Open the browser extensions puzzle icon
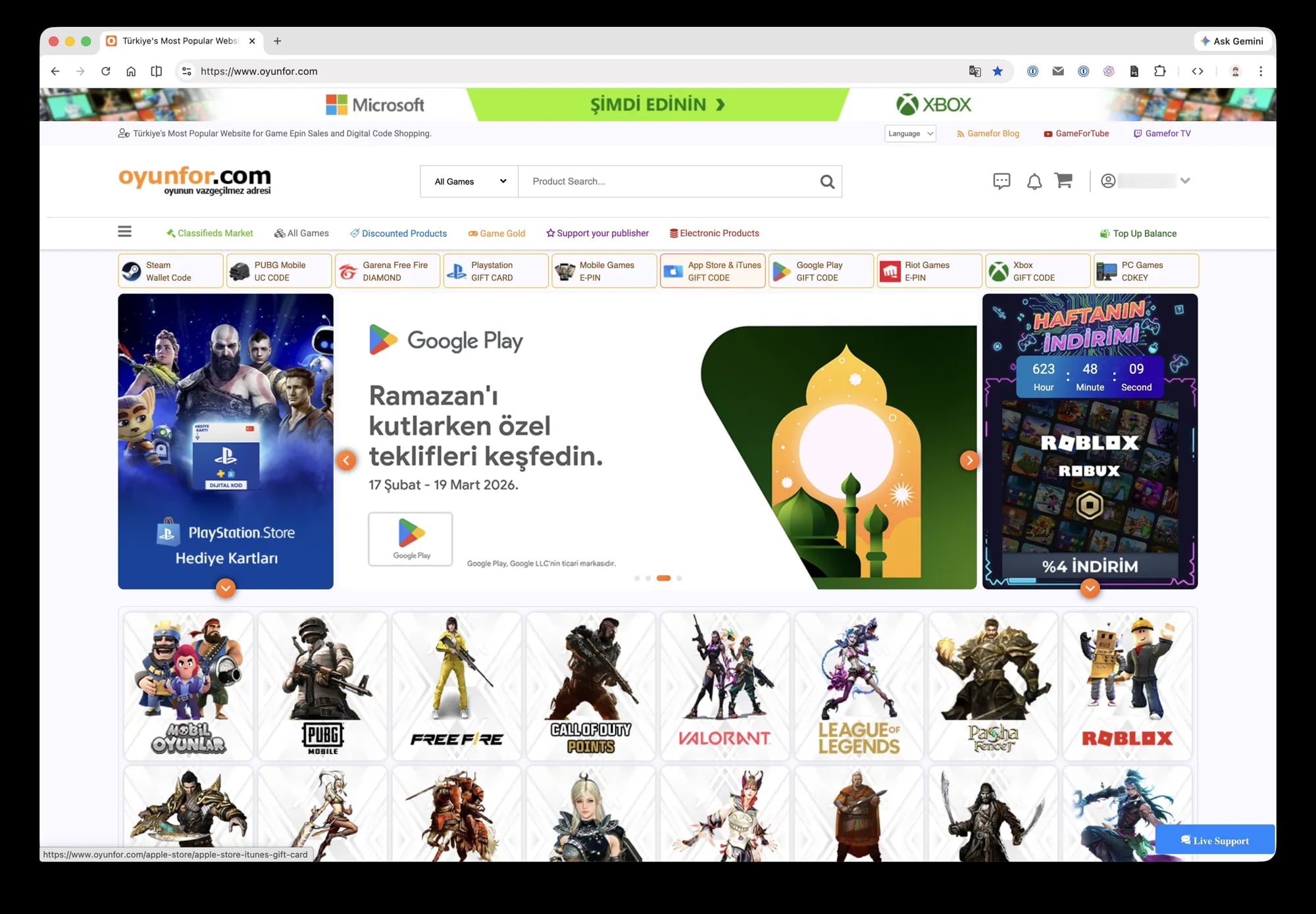1316x914 pixels. (x=1160, y=71)
